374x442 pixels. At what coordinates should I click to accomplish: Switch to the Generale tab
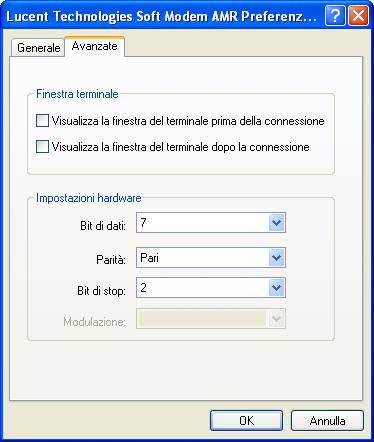pyautogui.click(x=39, y=48)
